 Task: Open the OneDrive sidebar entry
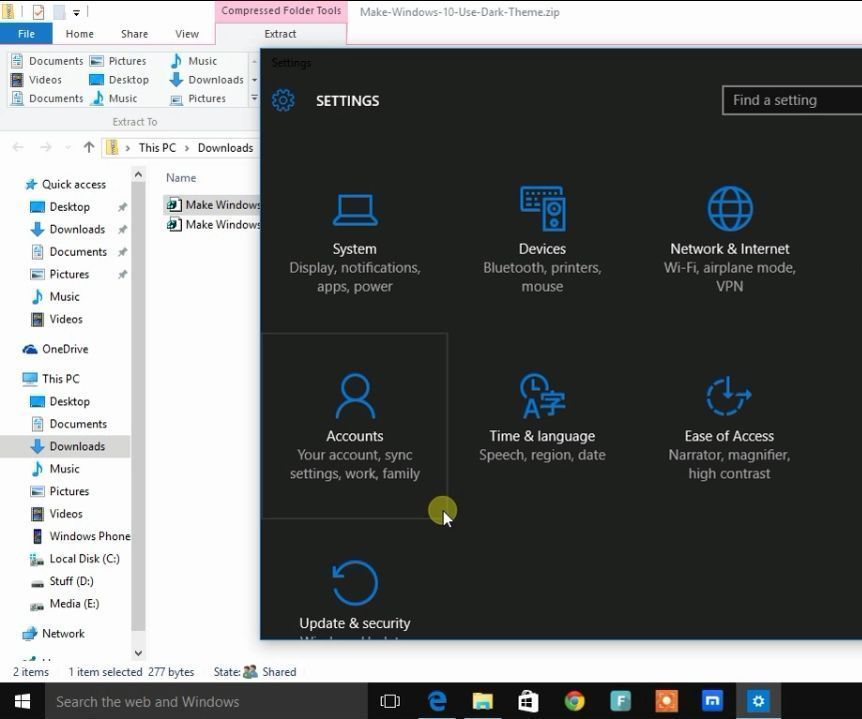click(x=64, y=348)
